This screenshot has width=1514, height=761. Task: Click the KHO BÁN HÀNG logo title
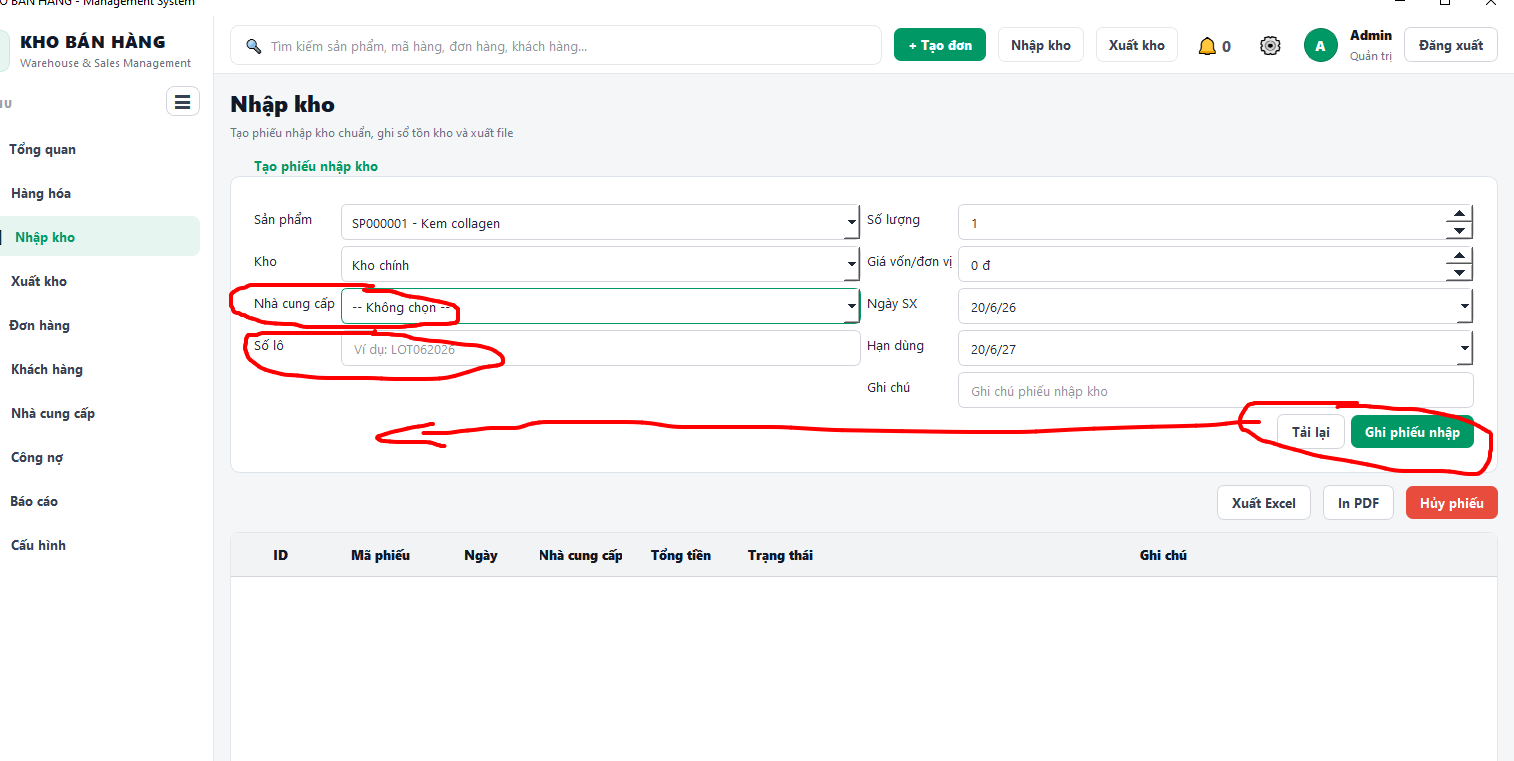coord(93,42)
